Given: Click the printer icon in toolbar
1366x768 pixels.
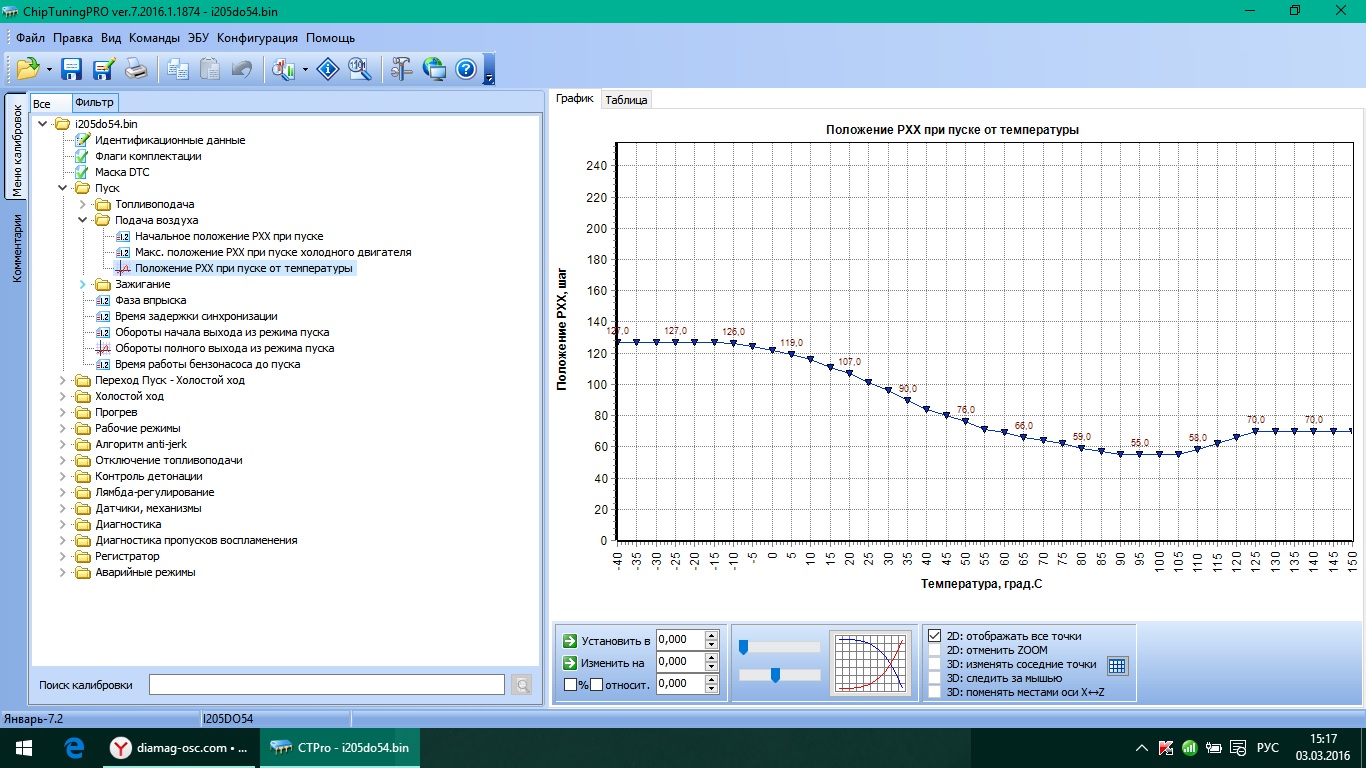Looking at the screenshot, I should [x=136, y=69].
